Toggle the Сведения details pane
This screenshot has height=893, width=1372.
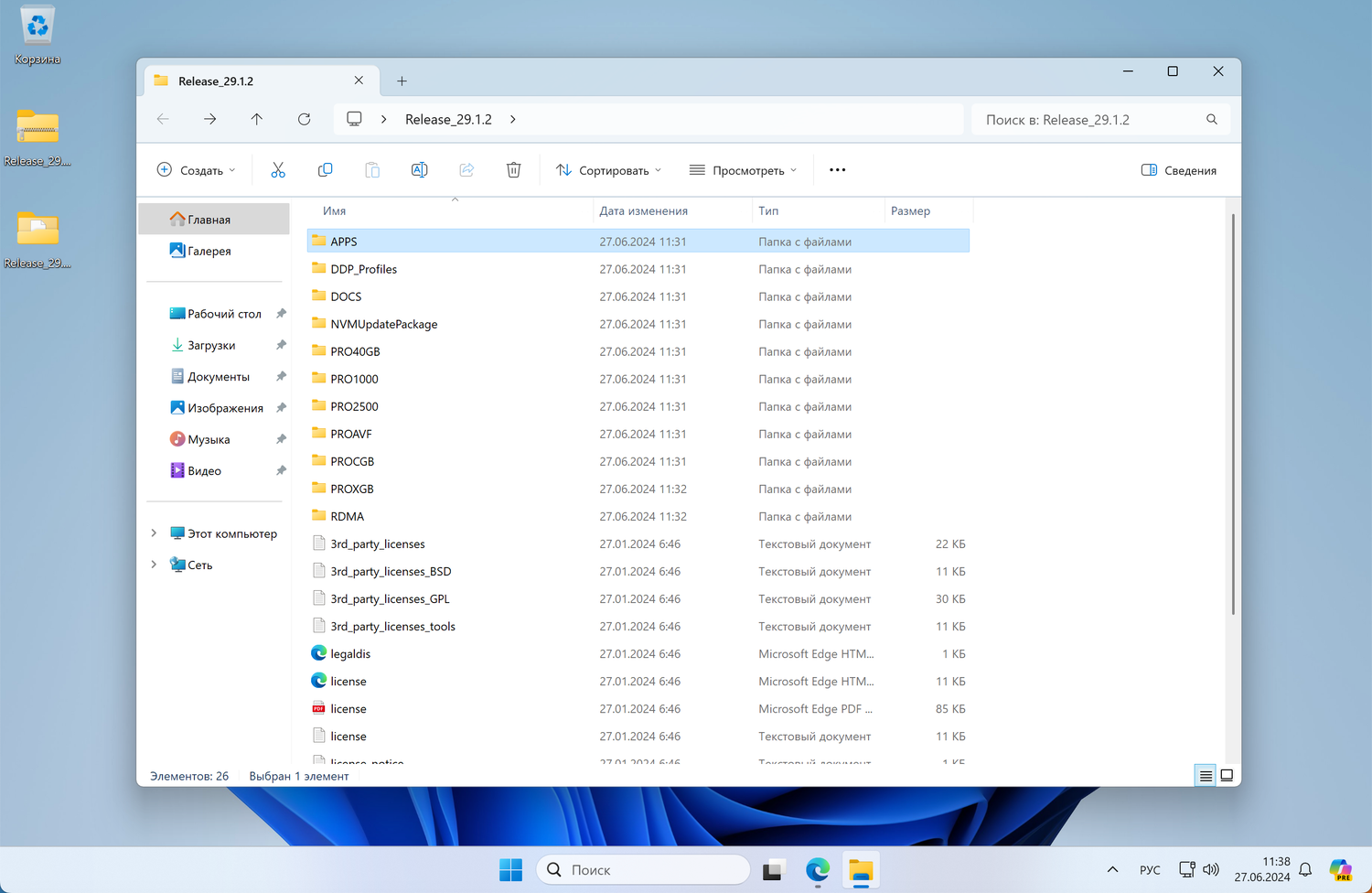click(x=1179, y=170)
